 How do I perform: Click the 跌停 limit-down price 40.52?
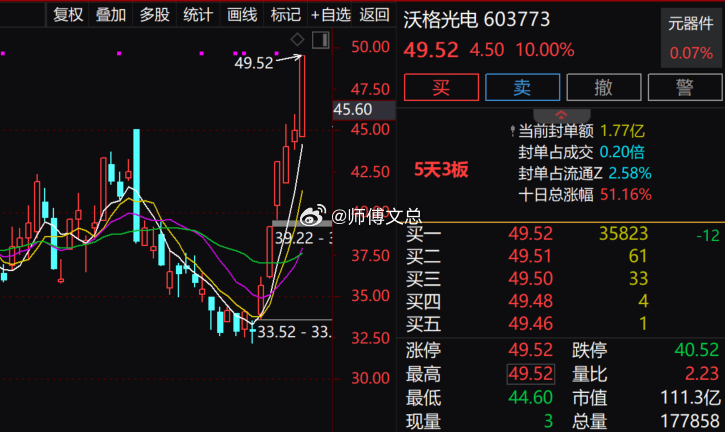(x=696, y=350)
